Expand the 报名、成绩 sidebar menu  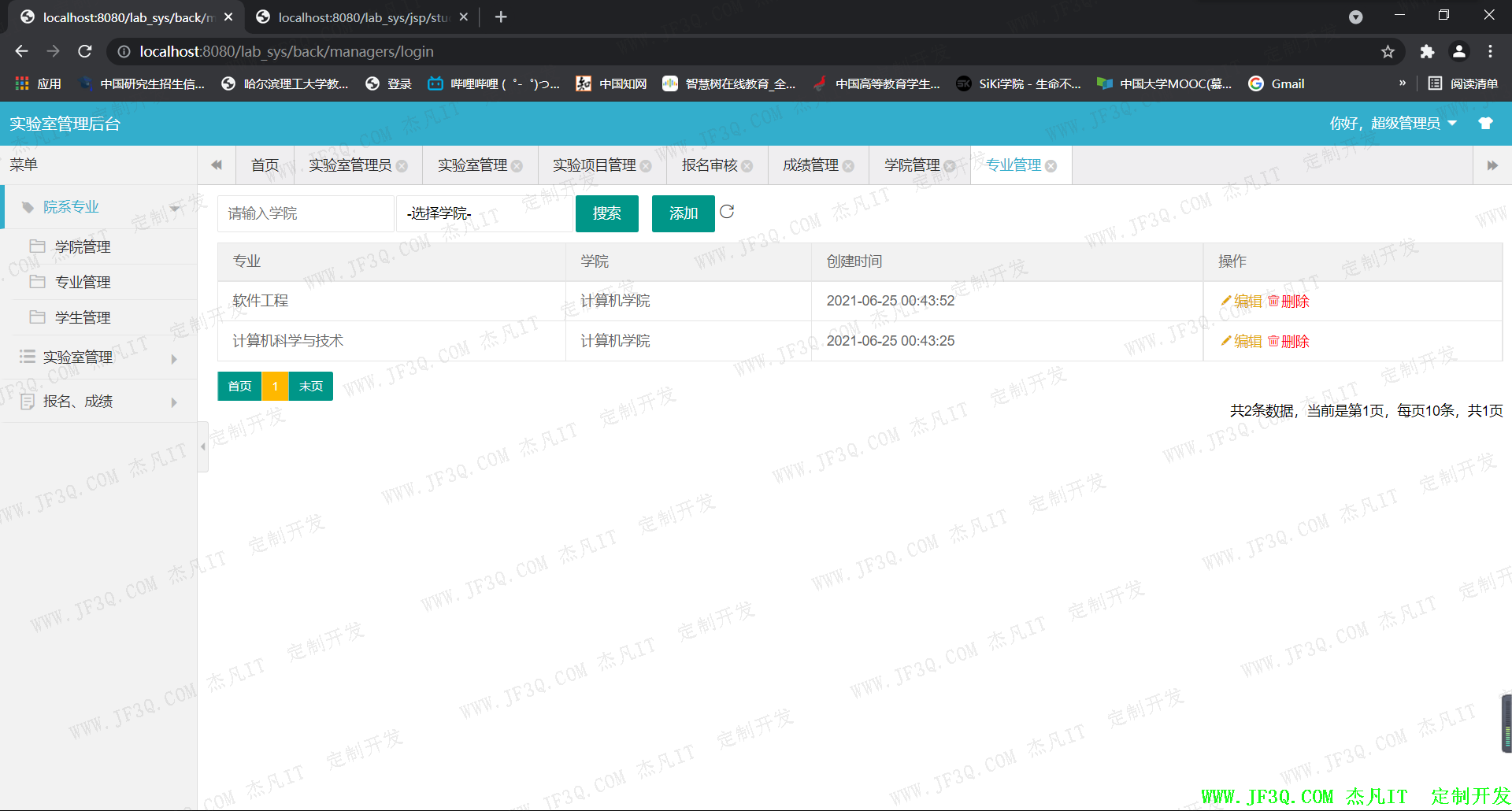[x=98, y=402]
